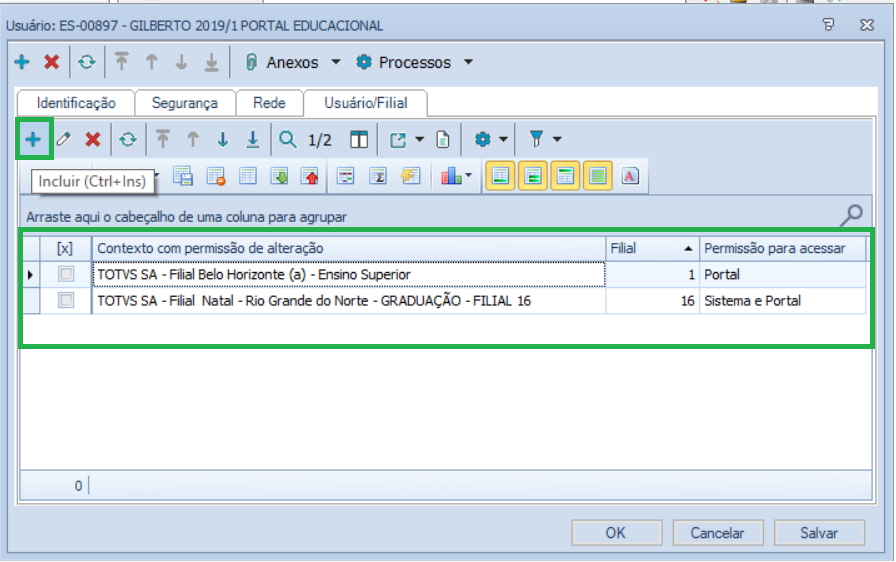Click the help icon in the window title bar

(x=829, y=24)
